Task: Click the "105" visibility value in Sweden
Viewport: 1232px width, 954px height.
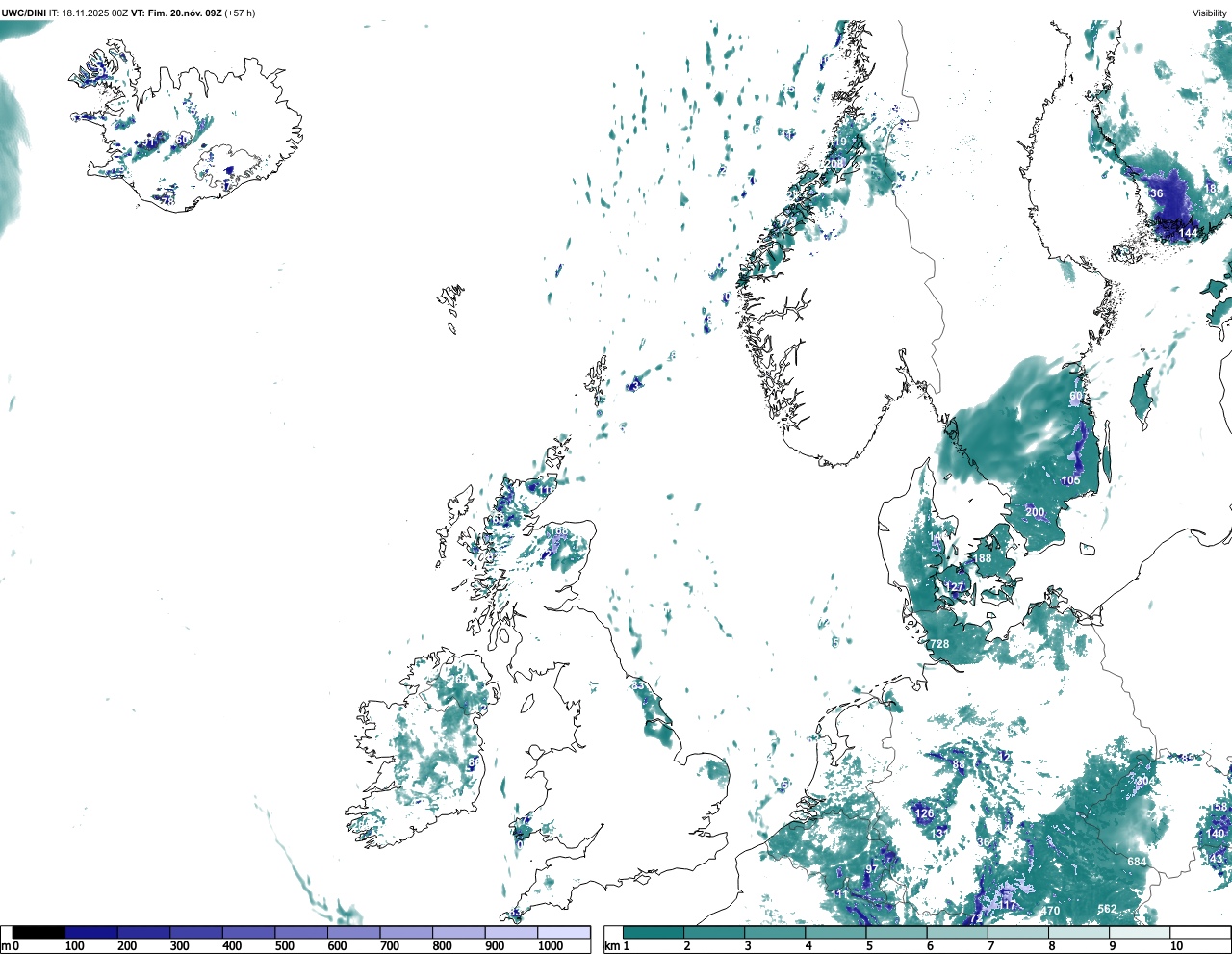Action: pos(1070,480)
